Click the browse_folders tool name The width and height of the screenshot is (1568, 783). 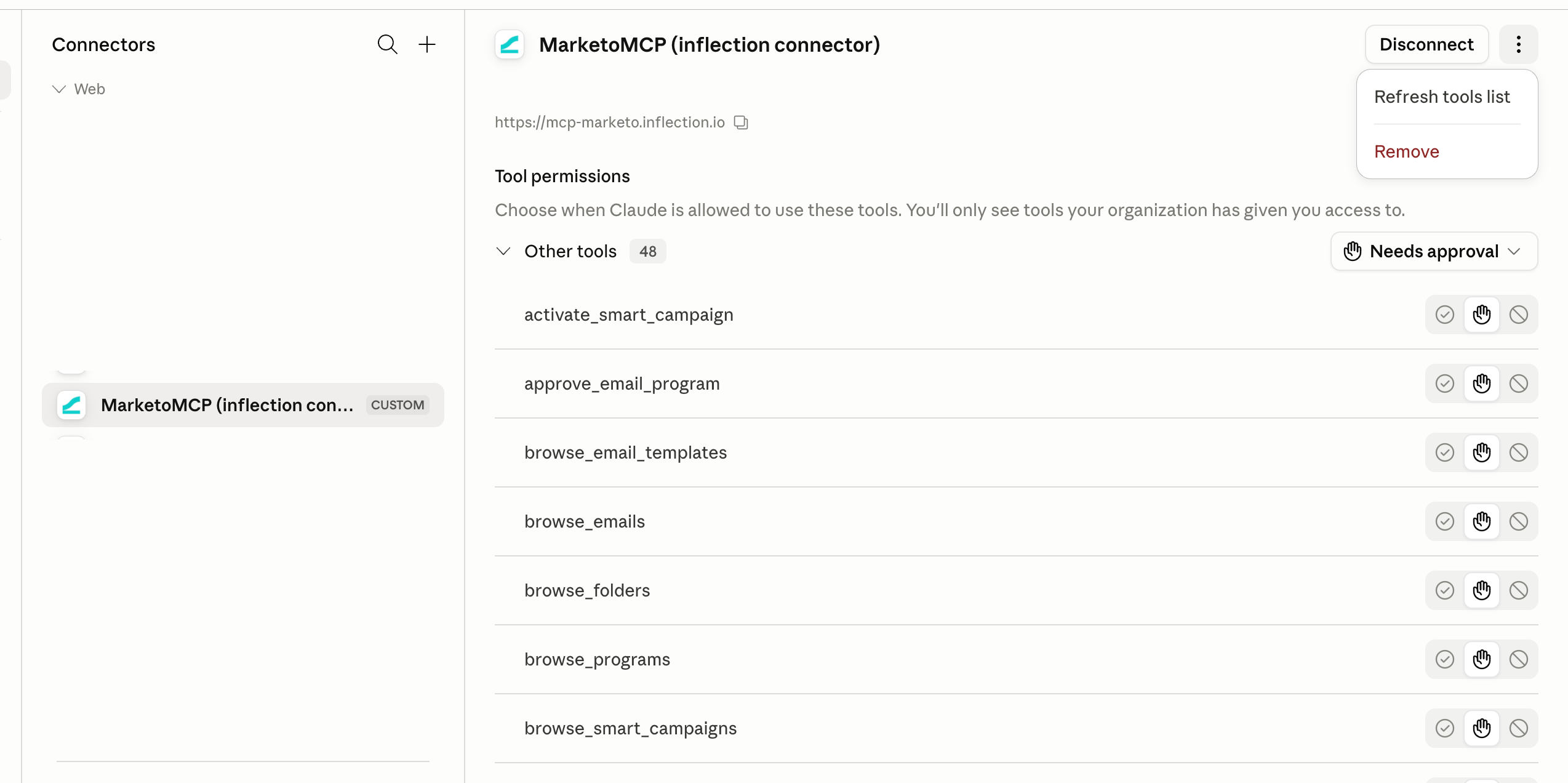[x=587, y=590]
